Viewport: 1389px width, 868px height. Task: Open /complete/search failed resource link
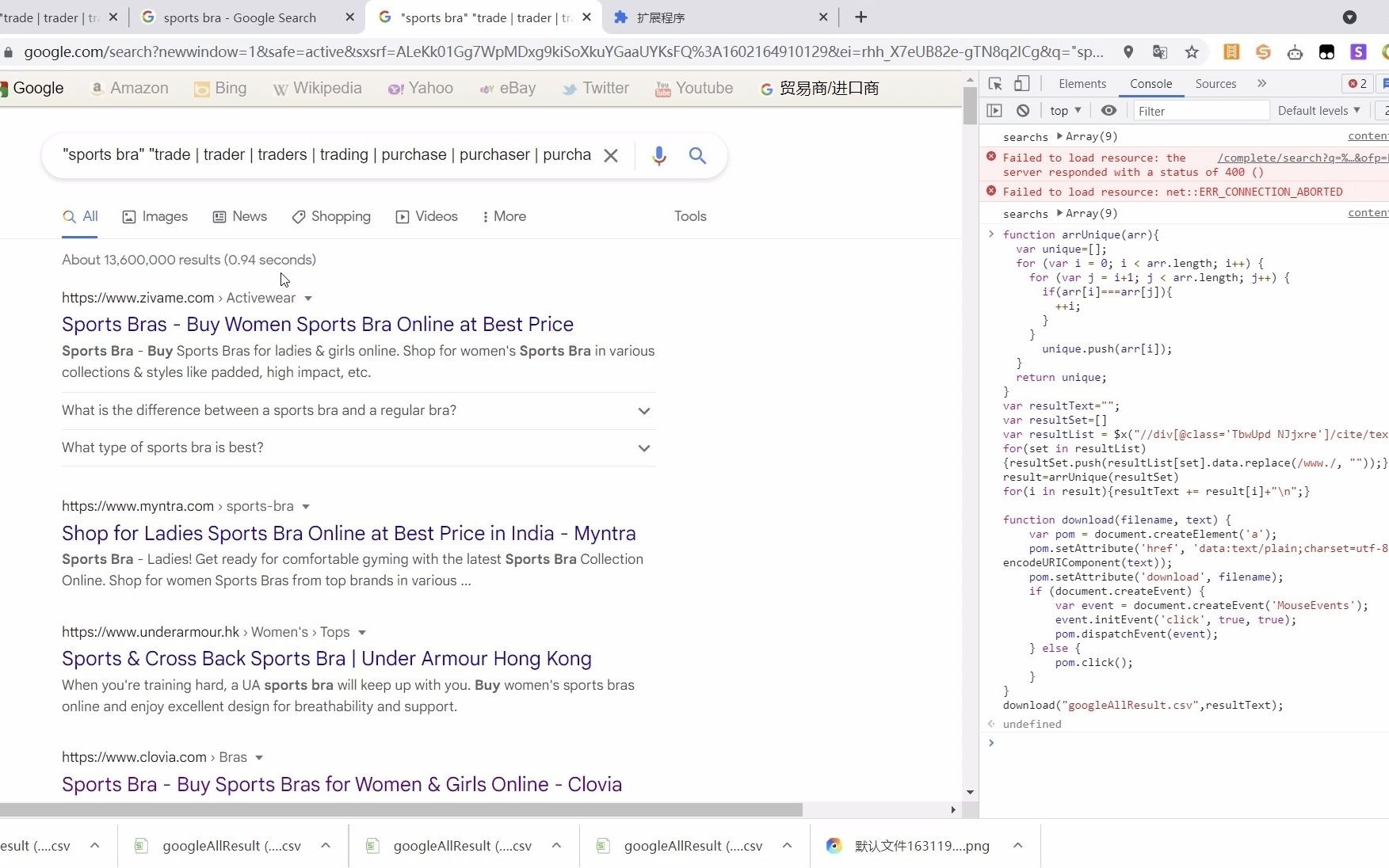[x=1303, y=158]
